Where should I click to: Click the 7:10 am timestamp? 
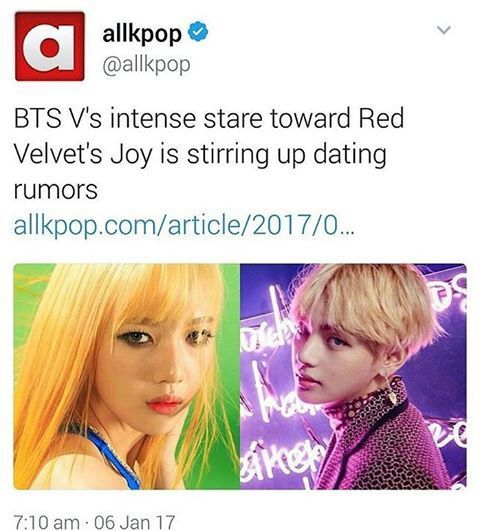pyautogui.click(x=46, y=522)
